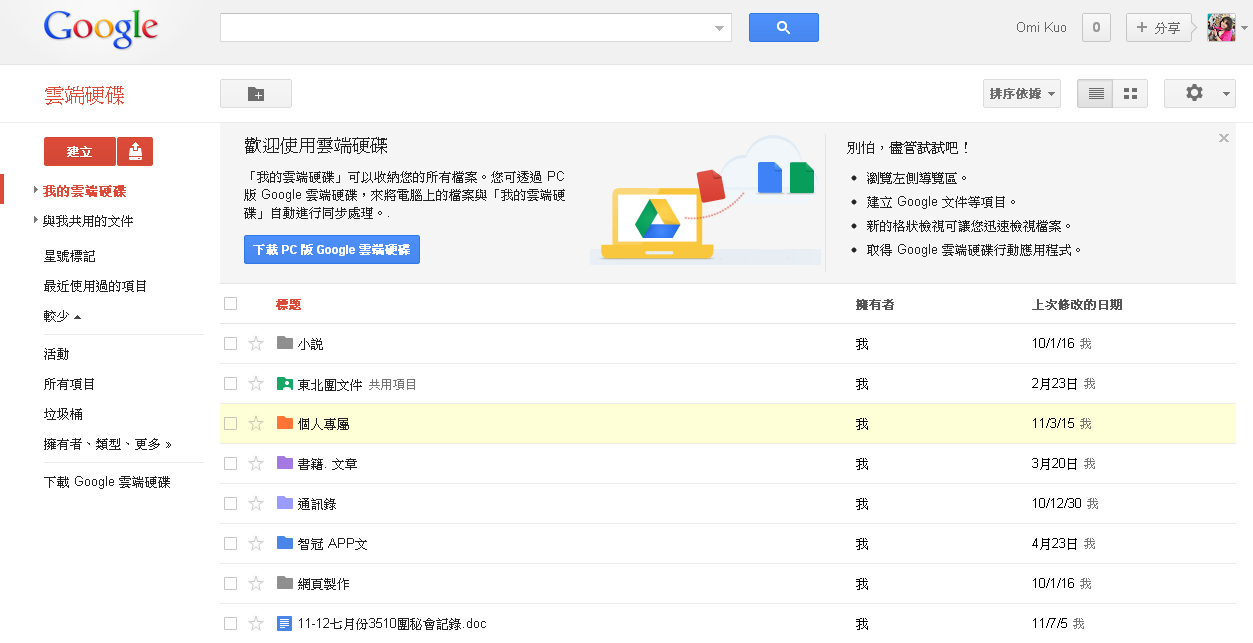Viewport: 1253px width, 643px height.
Task: Click the blue 智冠 APP文 folder icon
Action: [x=285, y=543]
